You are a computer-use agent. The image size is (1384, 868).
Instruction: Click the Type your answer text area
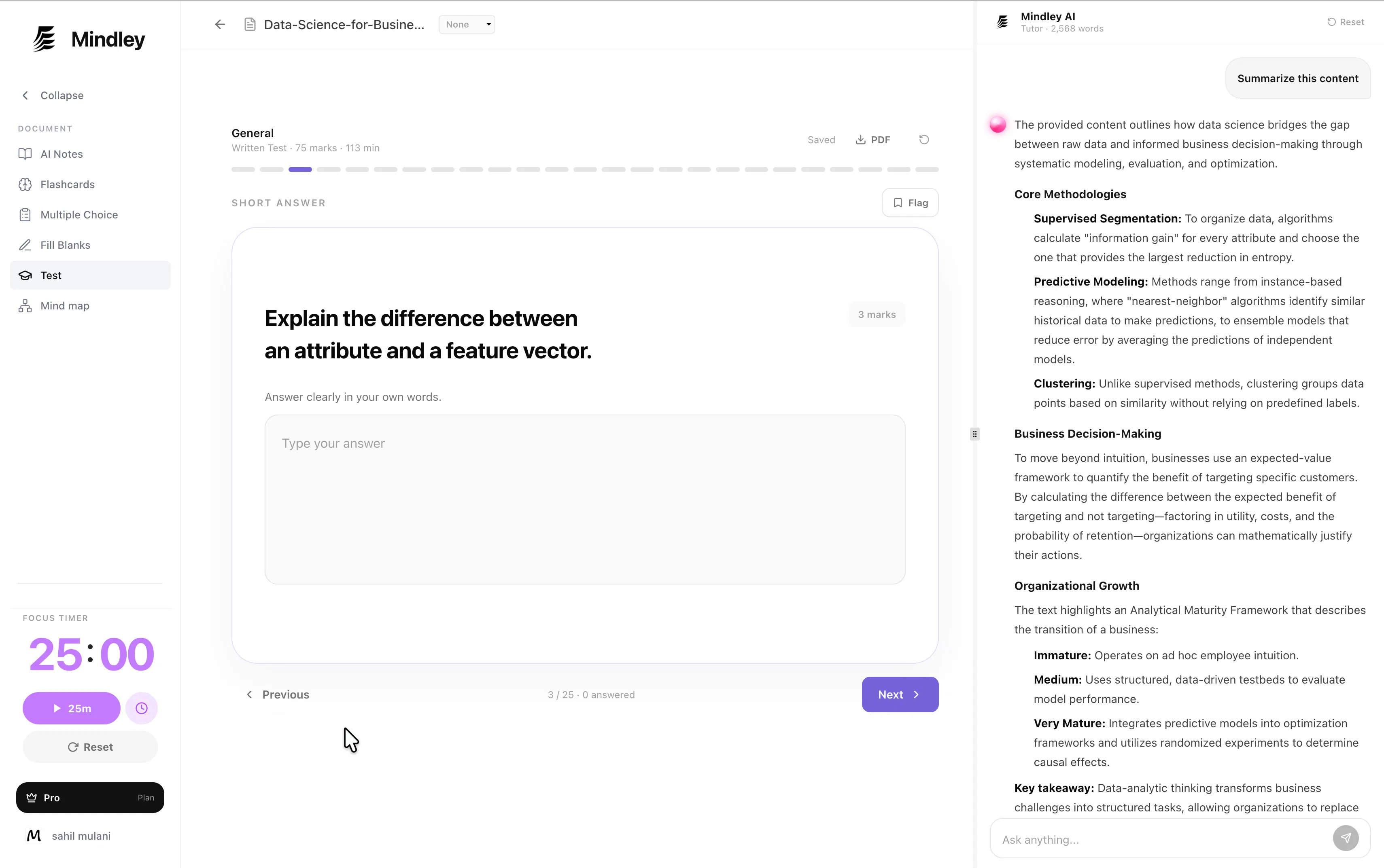[585, 500]
